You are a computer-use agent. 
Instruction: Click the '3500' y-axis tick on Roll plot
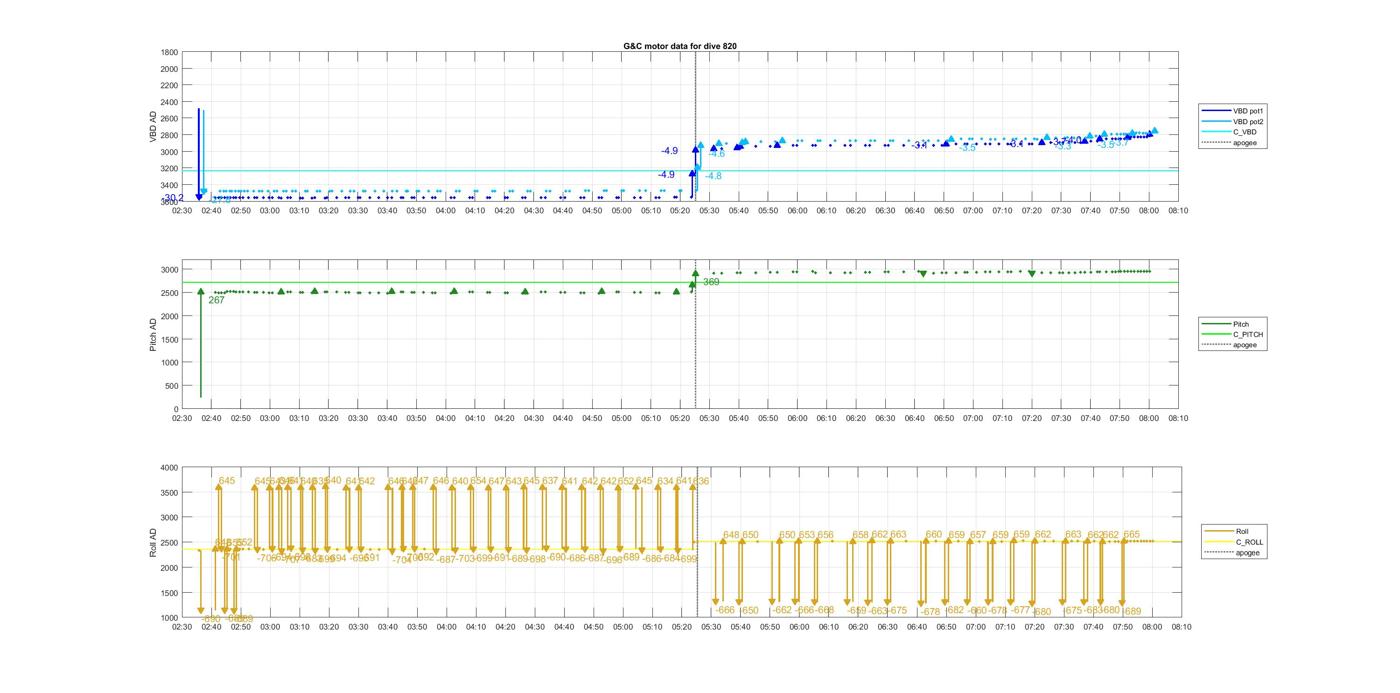pos(169,492)
